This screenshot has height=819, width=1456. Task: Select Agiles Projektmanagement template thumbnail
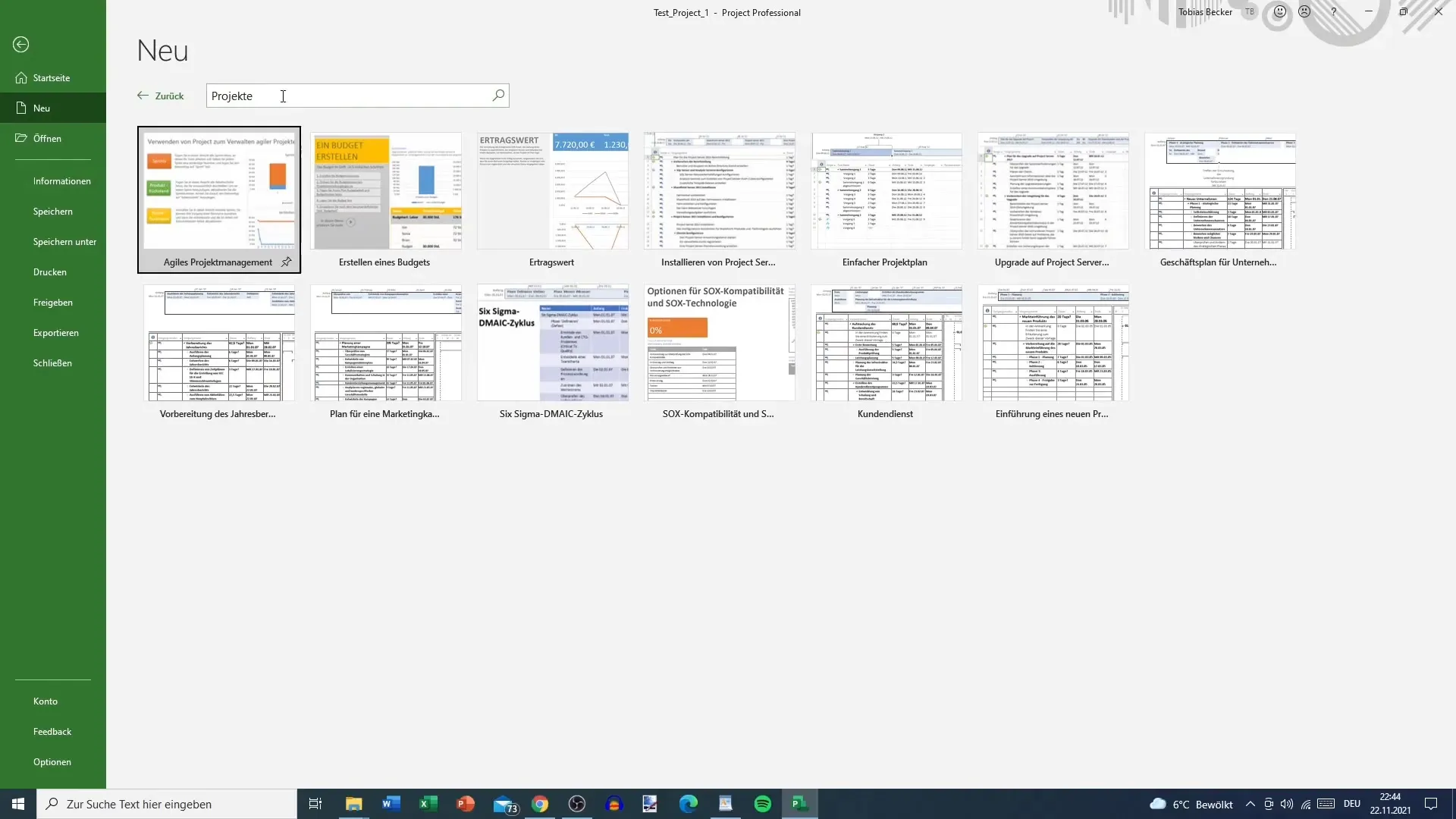tap(219, 190)
